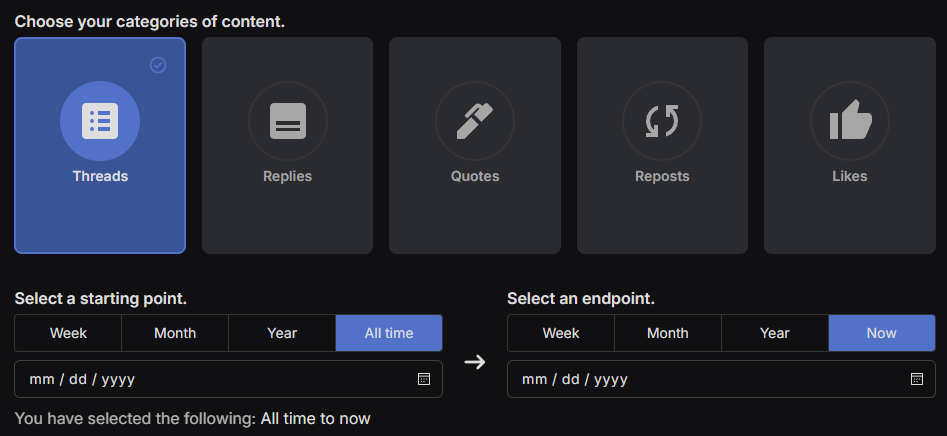Select Week as the starting point
Screen dimensions: 947x436
tap(68, 333)
